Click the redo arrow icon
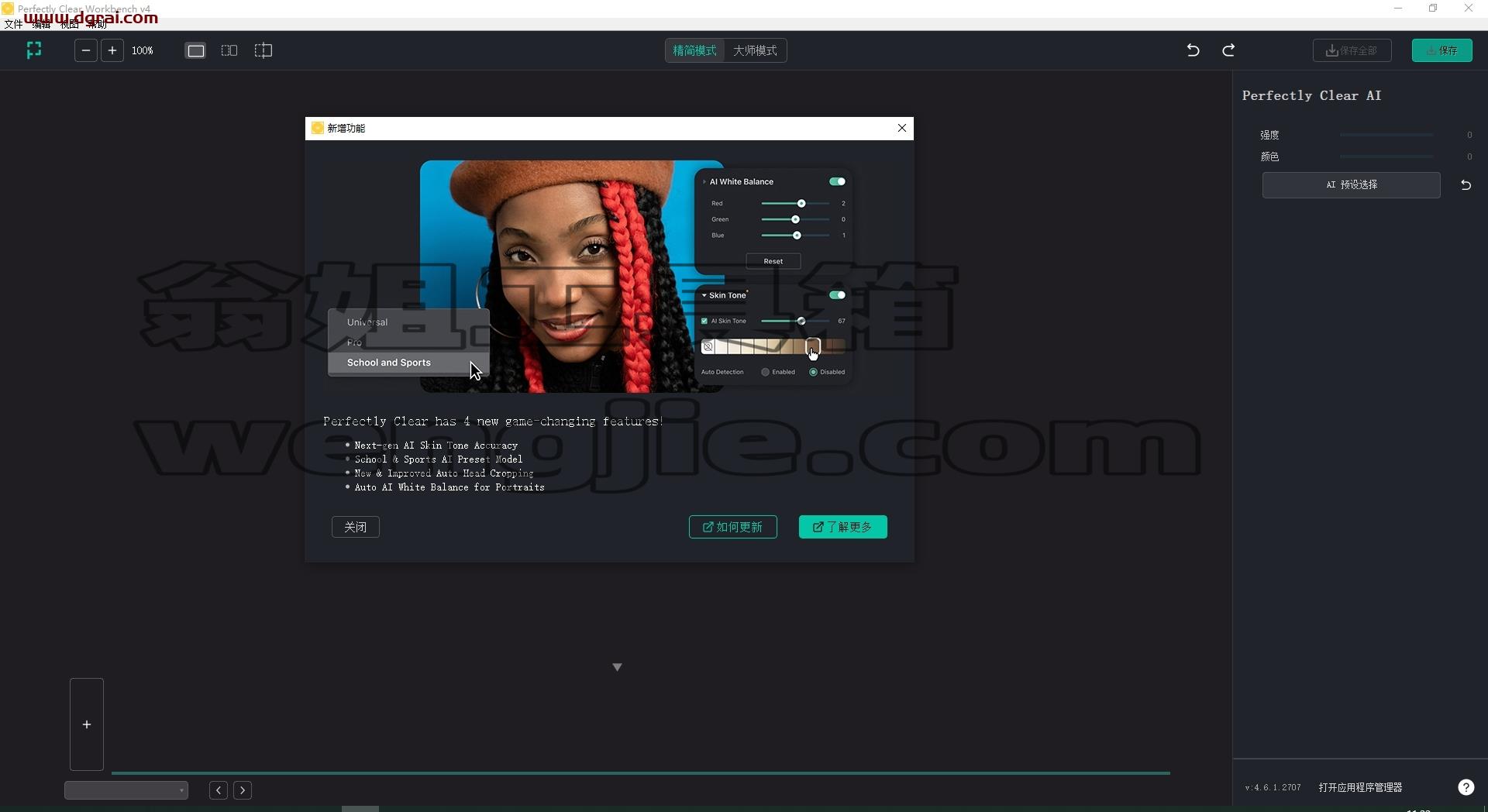This screenshot has width=1488, height=812. click(x=1228, y=50)
